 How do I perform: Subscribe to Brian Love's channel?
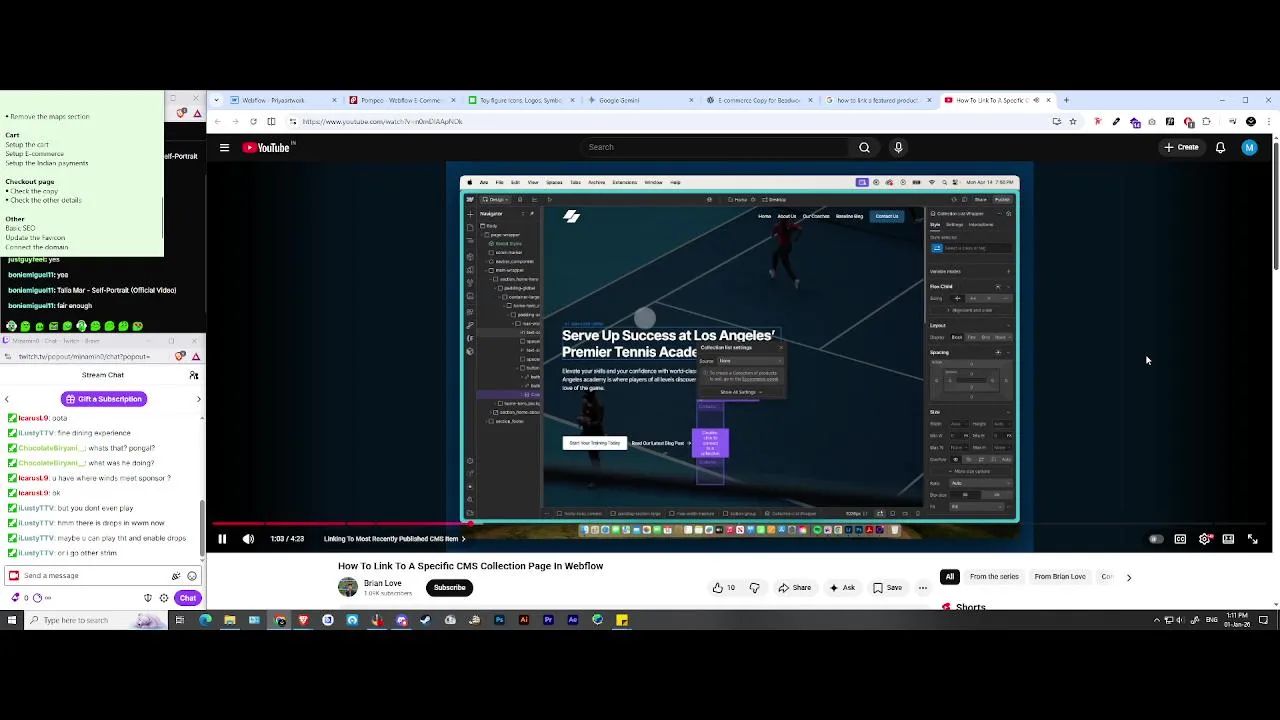[449, 588]
